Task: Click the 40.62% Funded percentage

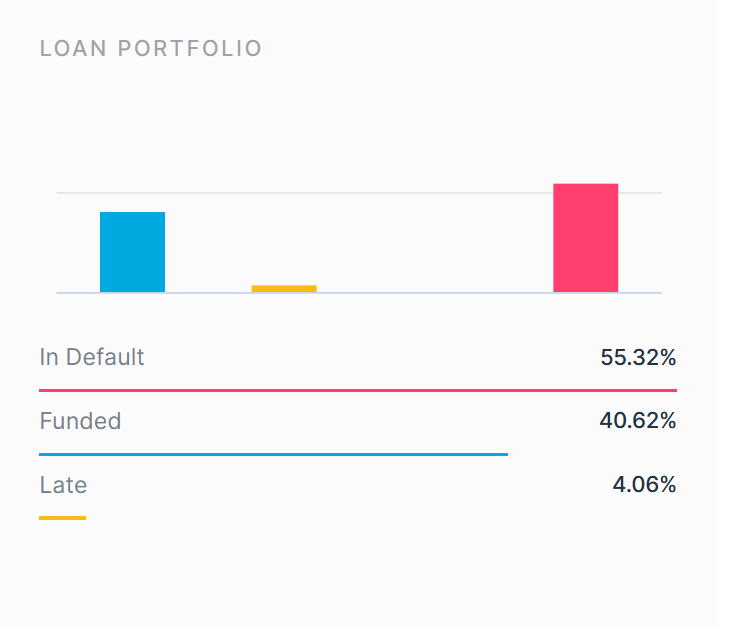Action: (638, 421)
